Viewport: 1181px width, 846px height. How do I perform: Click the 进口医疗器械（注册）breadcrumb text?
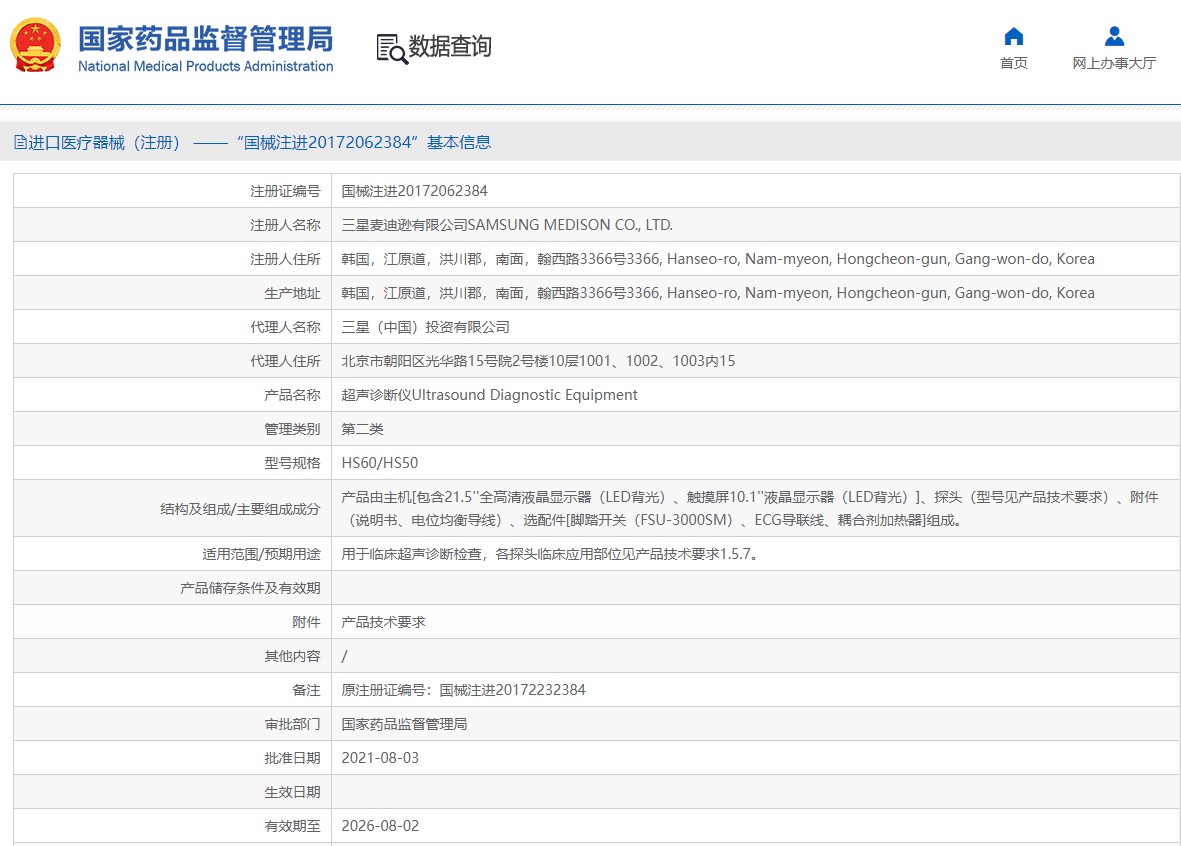(104, 142)
